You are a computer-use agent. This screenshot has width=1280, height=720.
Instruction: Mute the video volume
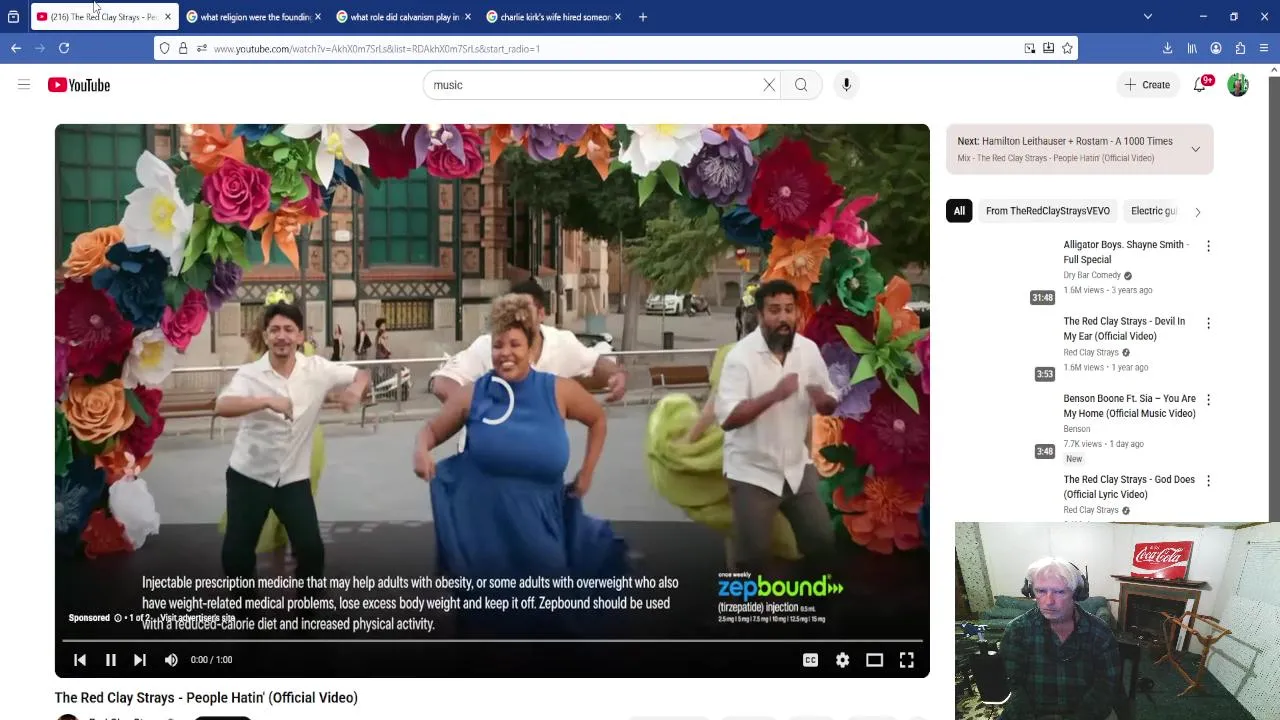pyautogui.click(x=171, y=660)
